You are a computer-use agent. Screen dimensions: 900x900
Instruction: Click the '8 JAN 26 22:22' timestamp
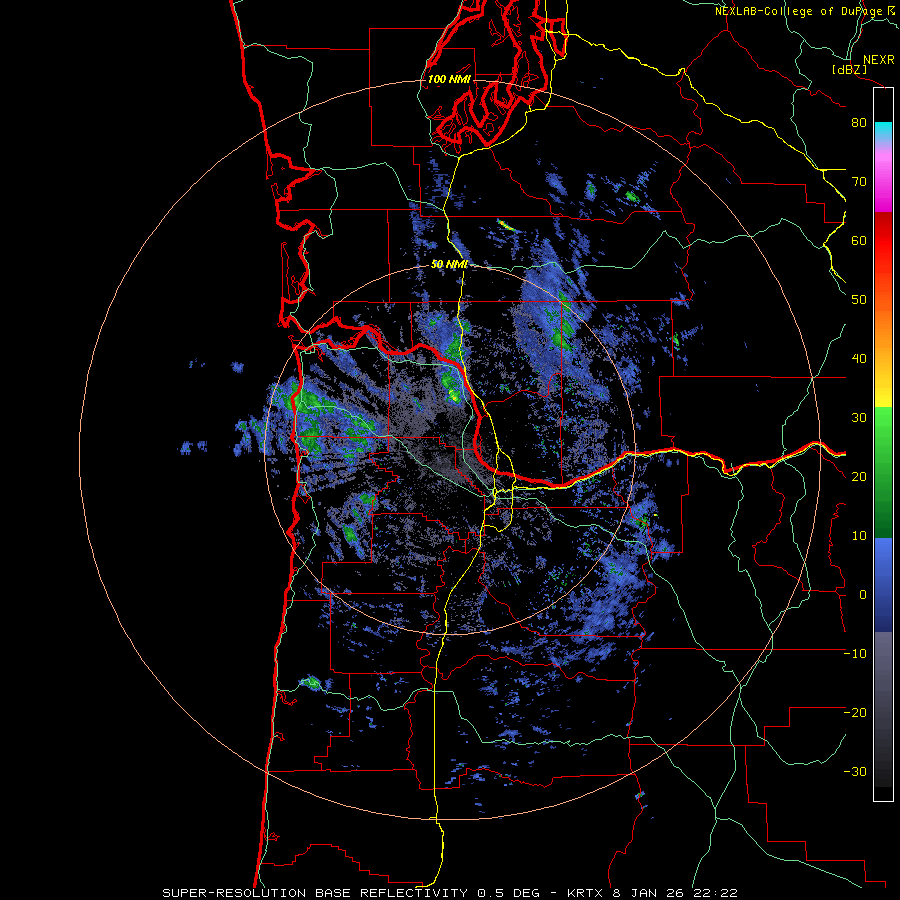coord(676,893)
